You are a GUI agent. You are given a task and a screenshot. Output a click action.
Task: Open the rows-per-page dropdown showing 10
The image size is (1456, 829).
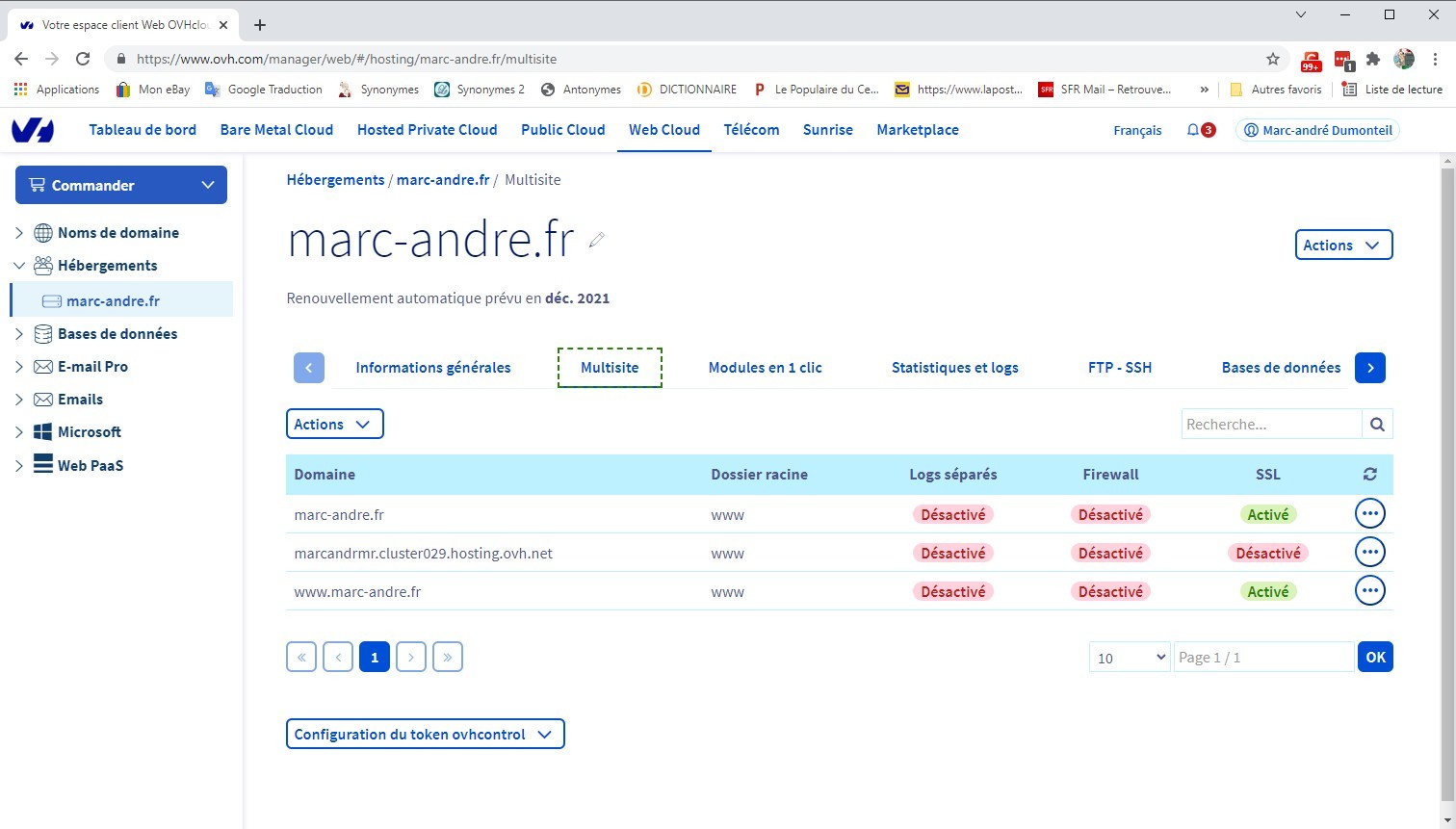click(x=1129, y=658)
